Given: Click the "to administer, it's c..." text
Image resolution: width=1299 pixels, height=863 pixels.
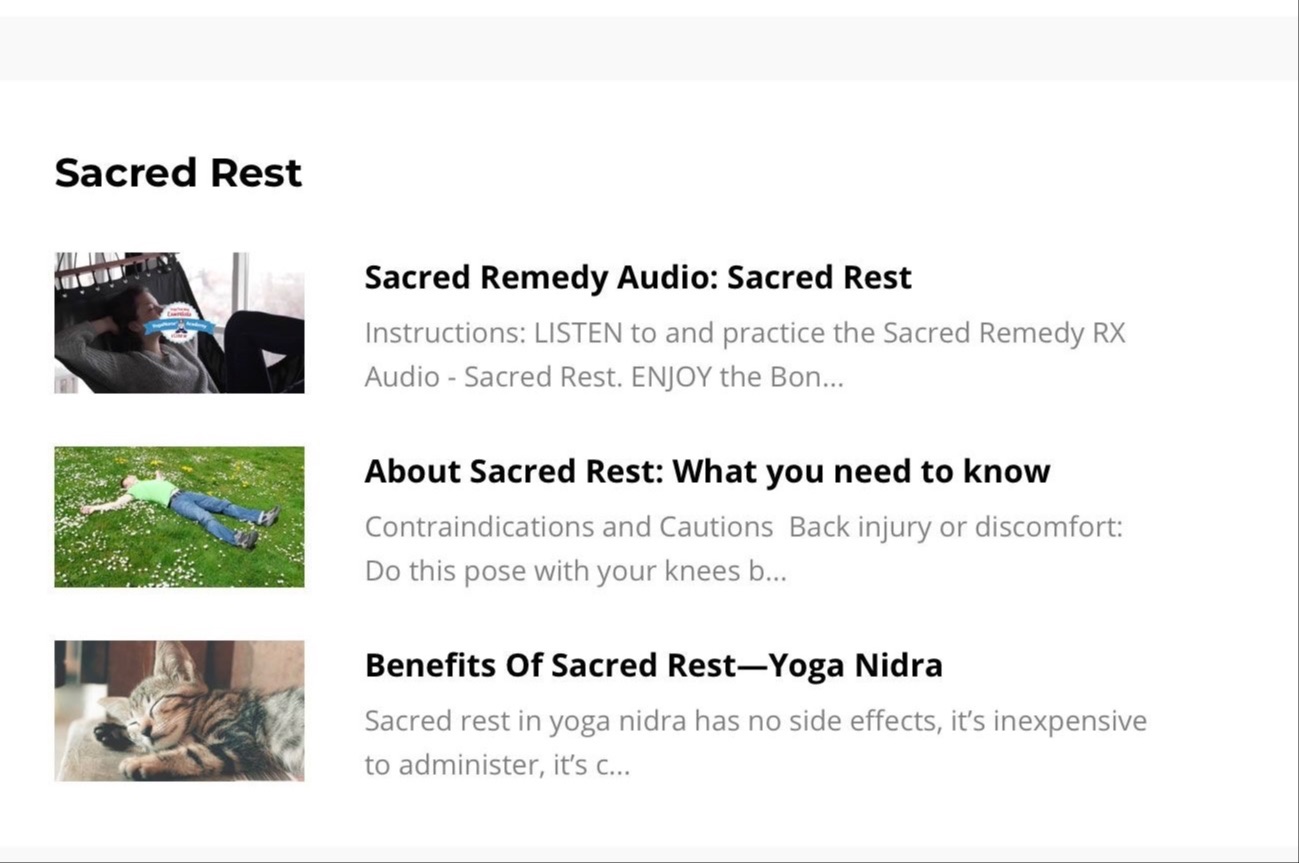Looking at the screenshot, I should [x=497, y=766].
